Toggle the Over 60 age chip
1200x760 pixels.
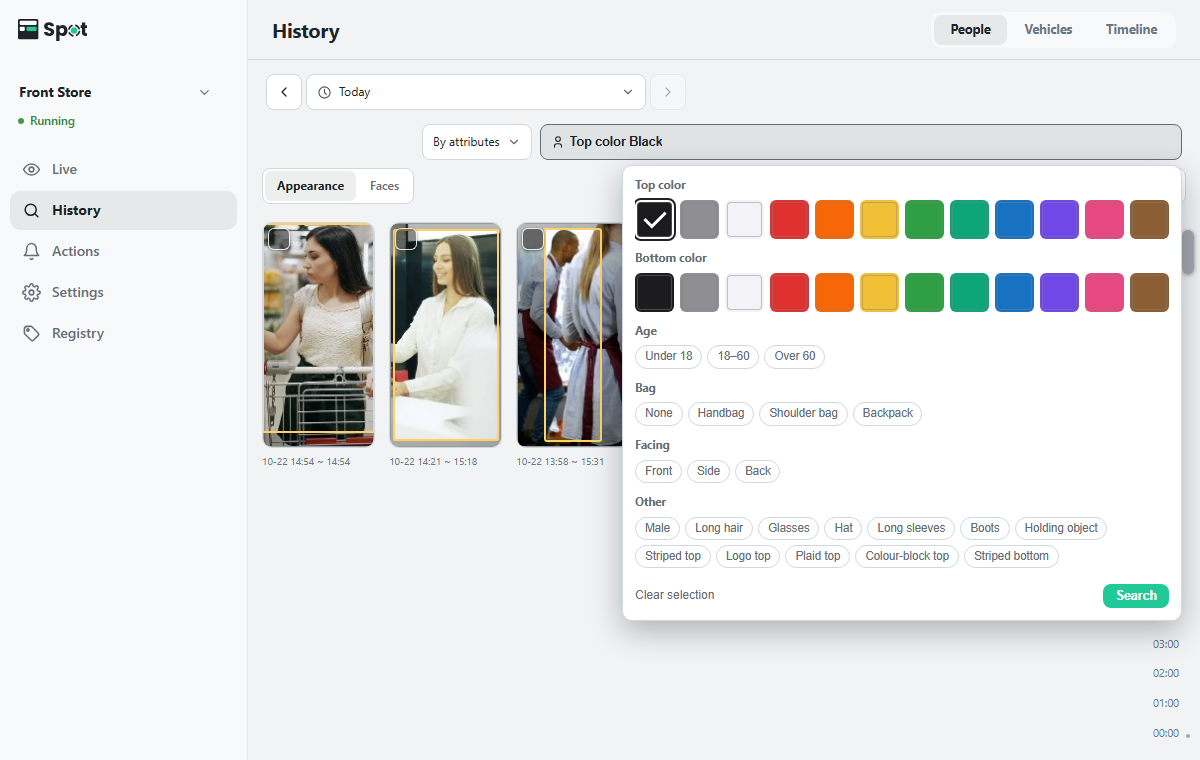[795, 356]
